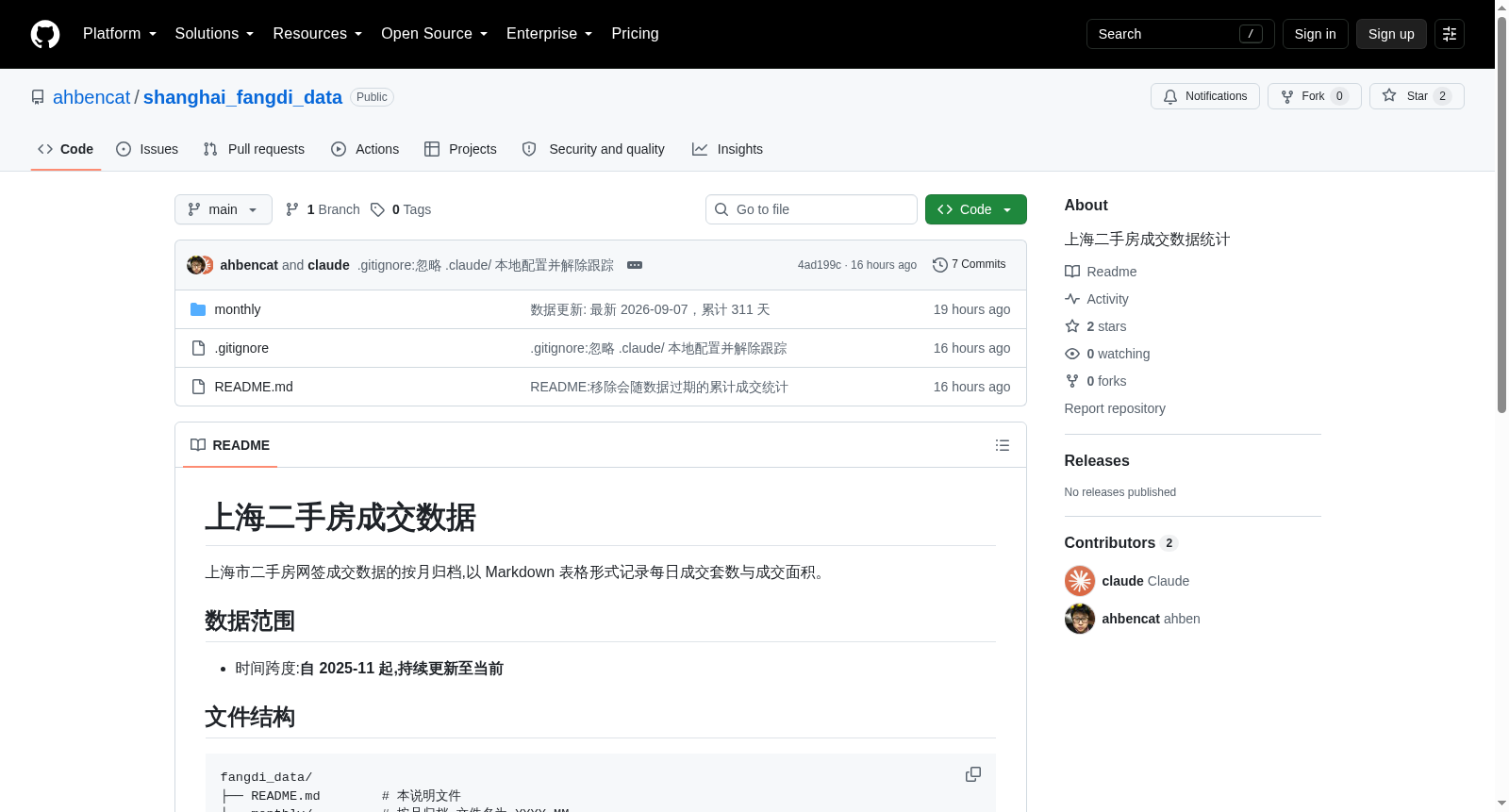Click the Sign in button
Screen dimensions: 1509x812
[x=1316, y=34]
